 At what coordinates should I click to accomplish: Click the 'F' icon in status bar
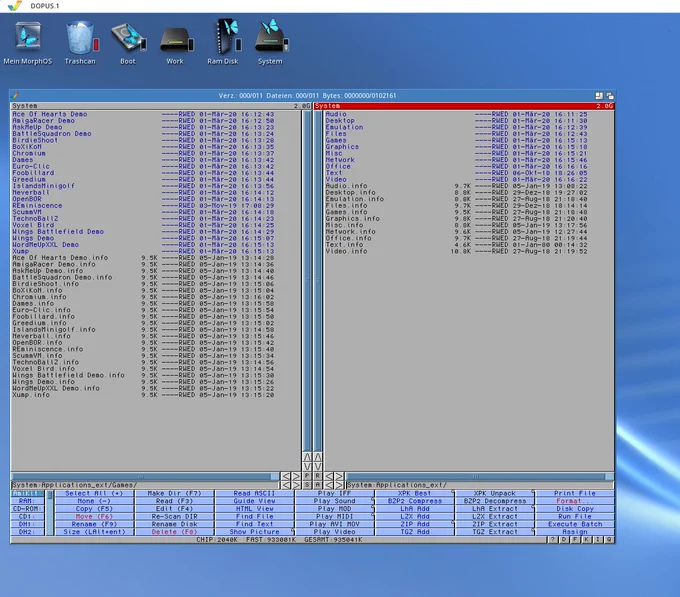coord(575,540)
